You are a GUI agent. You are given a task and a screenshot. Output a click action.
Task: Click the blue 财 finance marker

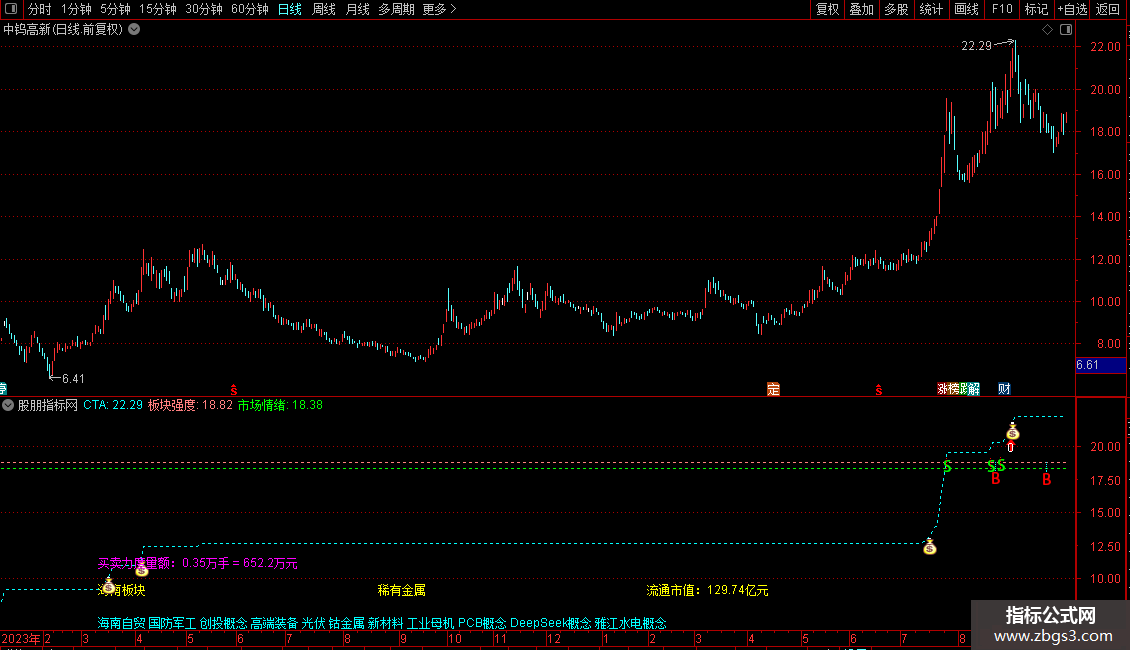point(1004,389)
